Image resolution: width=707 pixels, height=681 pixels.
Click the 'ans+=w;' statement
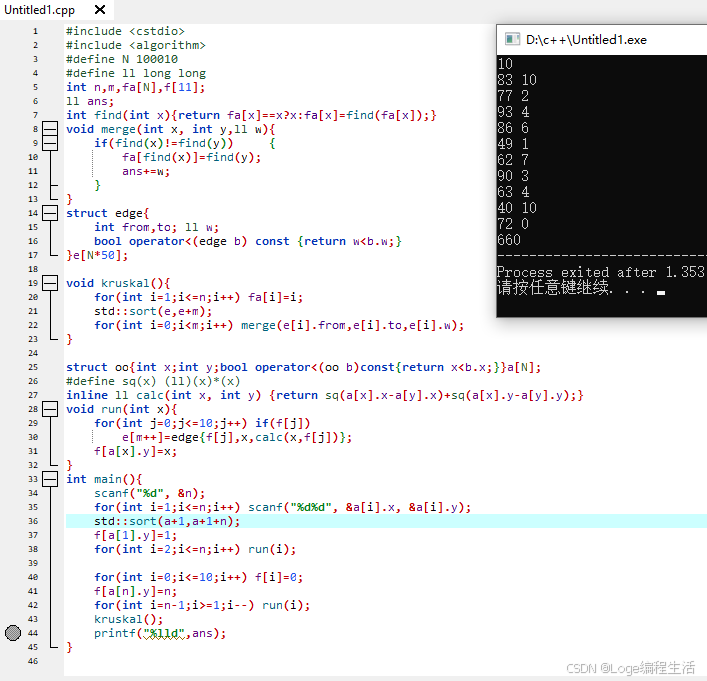point(146,171)
